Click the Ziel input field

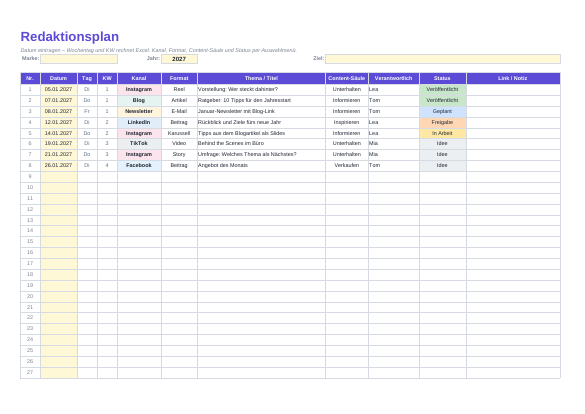[443, 59]
